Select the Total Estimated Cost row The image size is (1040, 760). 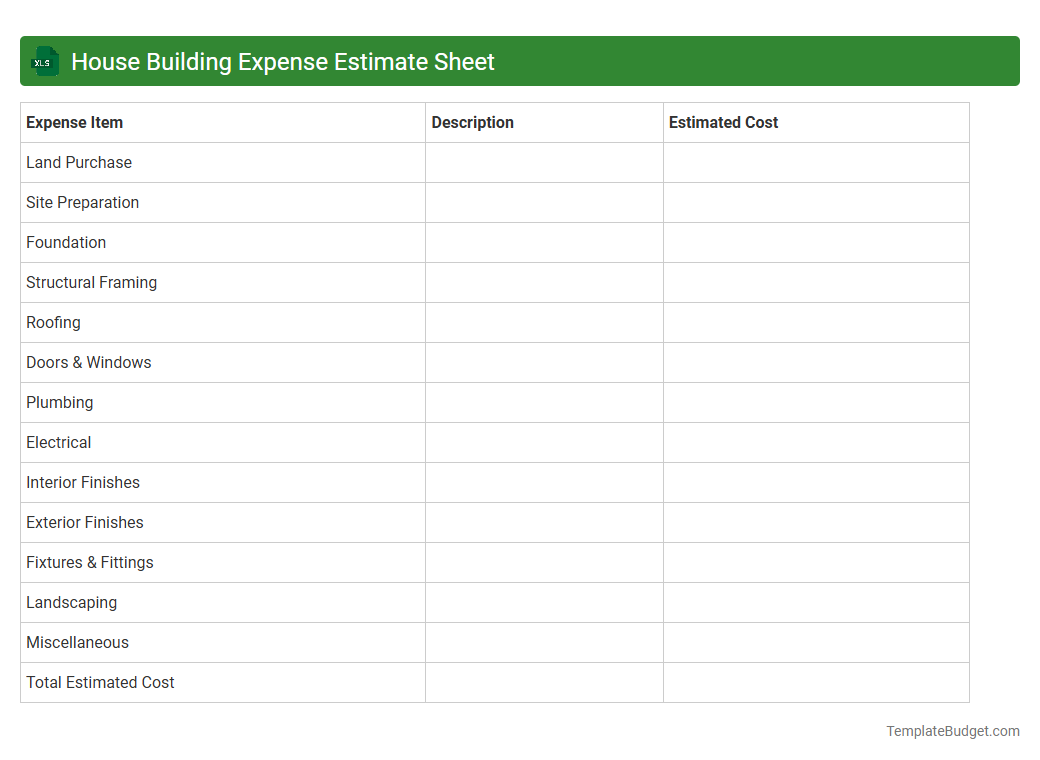[x=100, y=682]
